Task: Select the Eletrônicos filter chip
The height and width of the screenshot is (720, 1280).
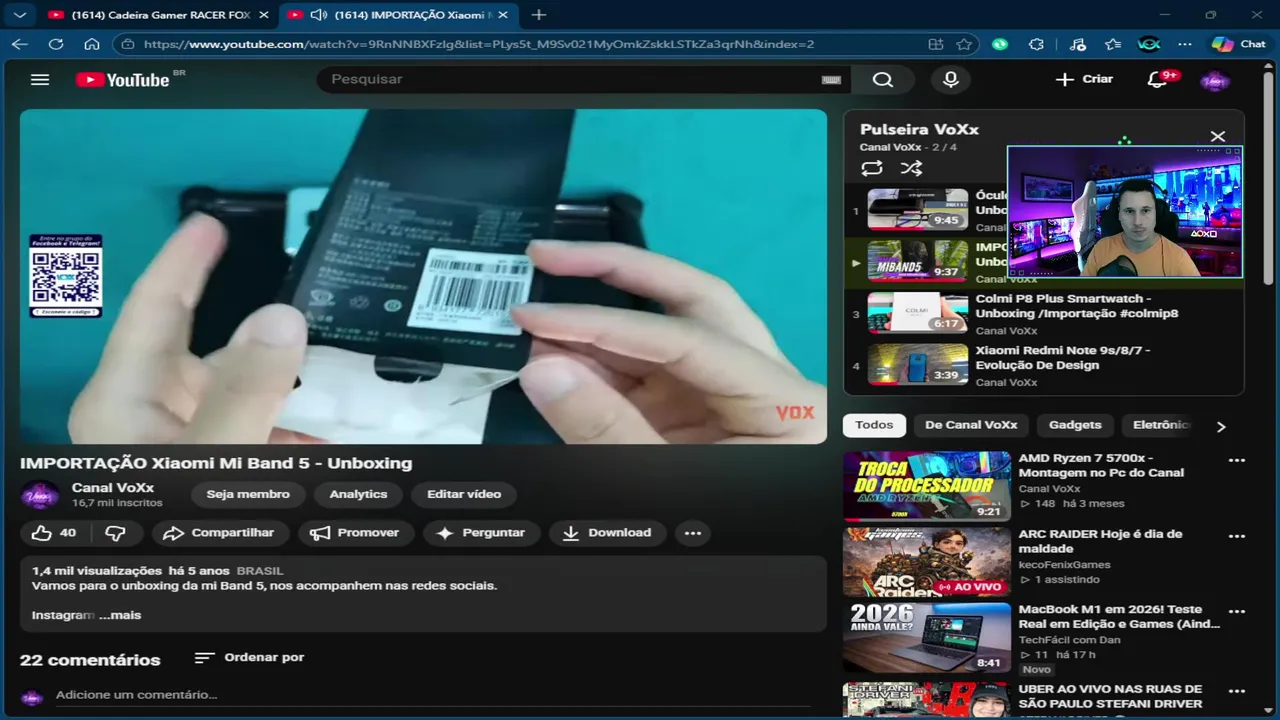Action: click(x=1161, y=425)
